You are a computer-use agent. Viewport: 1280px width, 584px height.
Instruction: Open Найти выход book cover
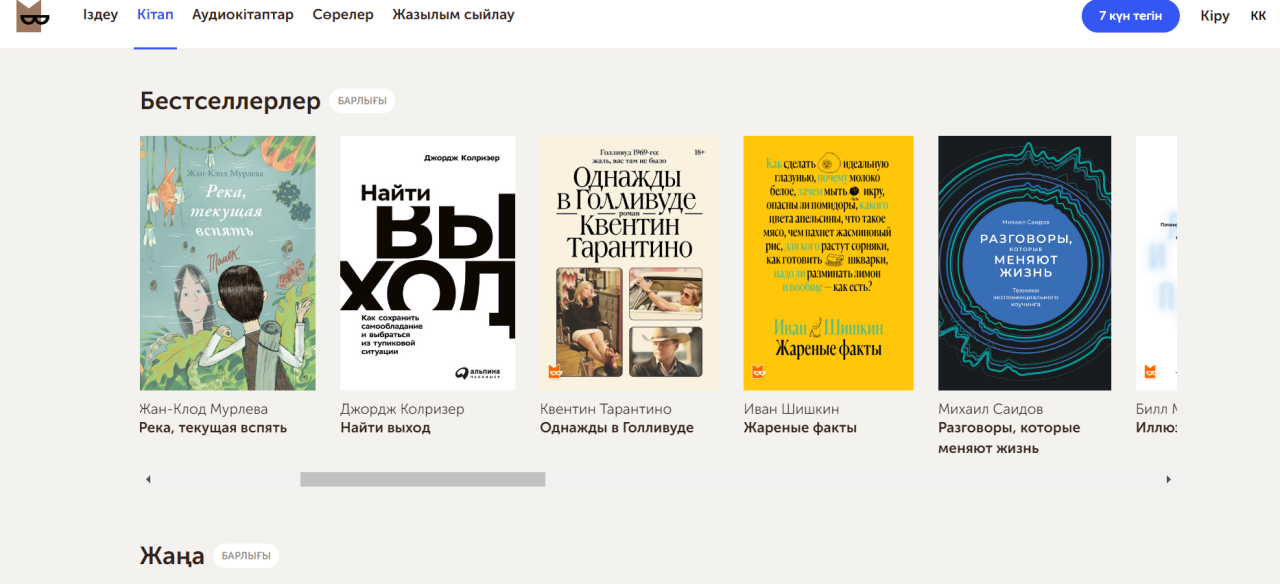pyautogui.click(x=428, y=263)
